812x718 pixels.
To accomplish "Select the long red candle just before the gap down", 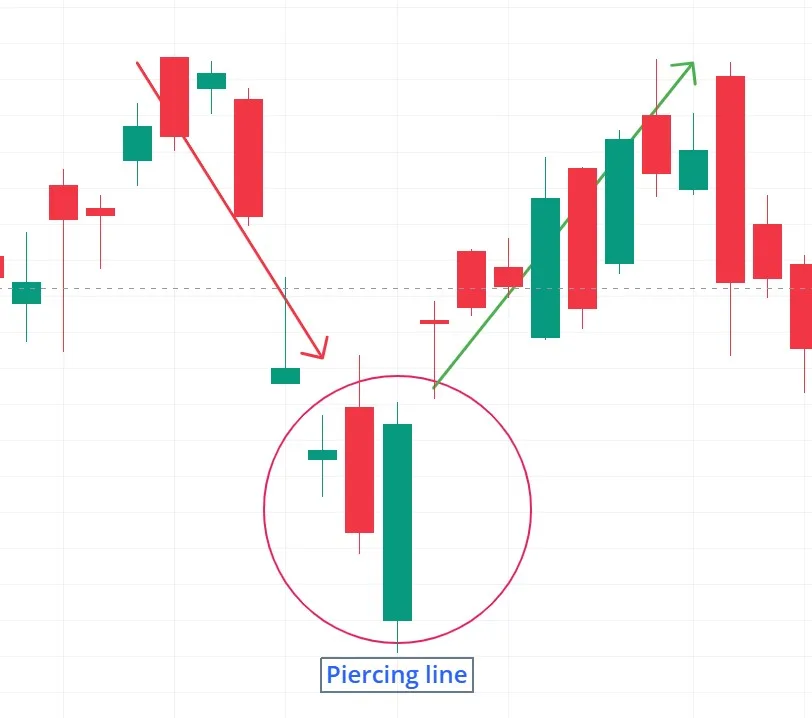I will (249, 157).
